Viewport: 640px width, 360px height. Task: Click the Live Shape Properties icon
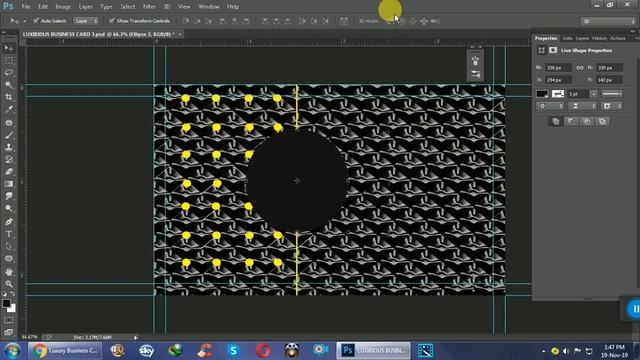(x=542, y=50)
